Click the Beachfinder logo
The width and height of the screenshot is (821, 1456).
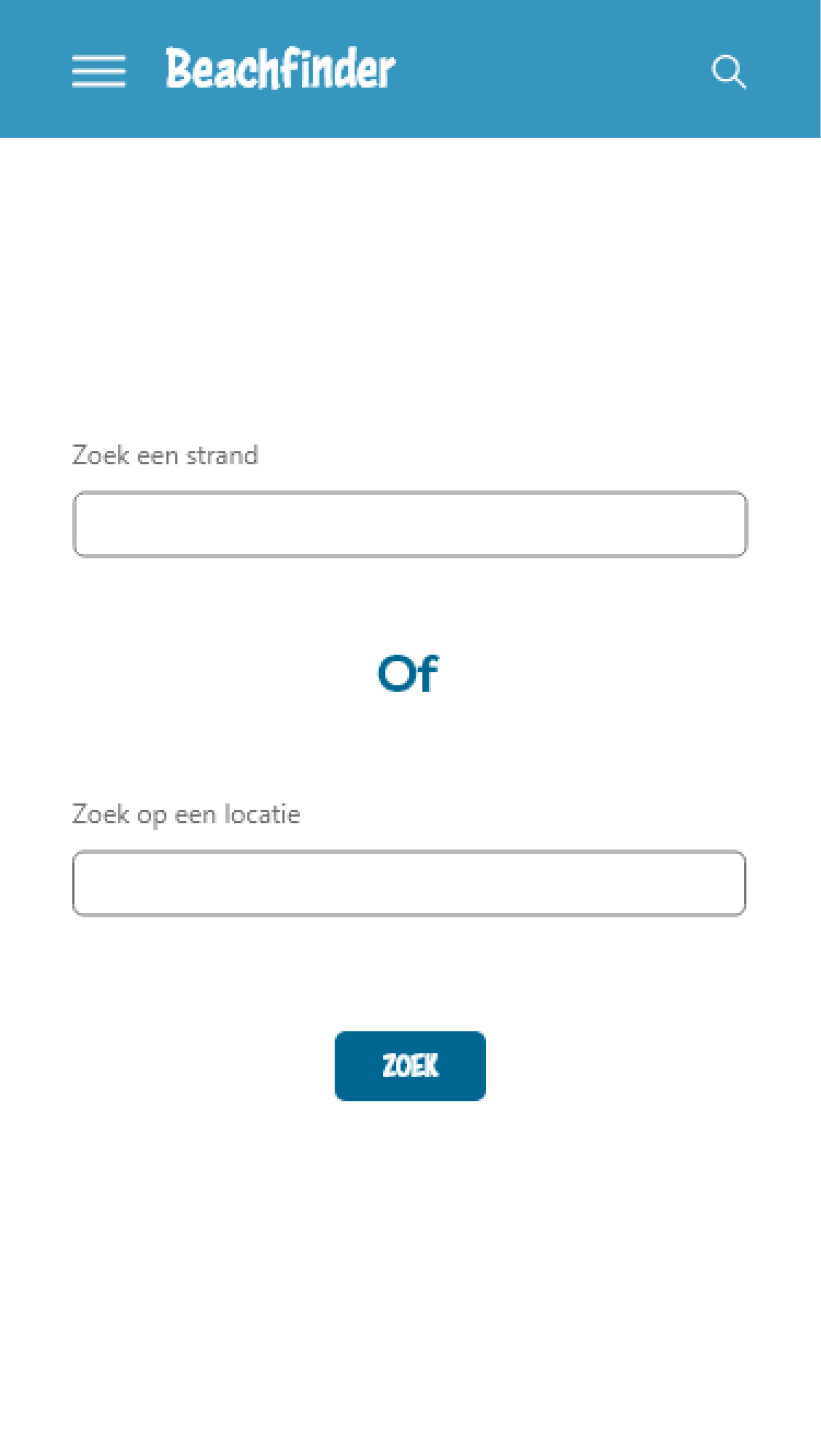pyautogui.click(x=281, y=68)
